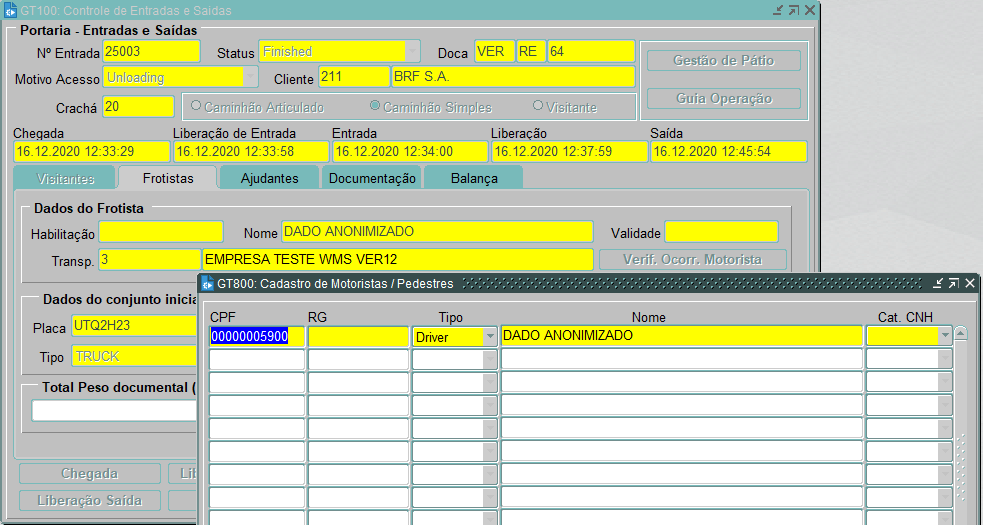Screen dimensions: 983x525
Task: Click the Guia Operação button
Action: 723,98
